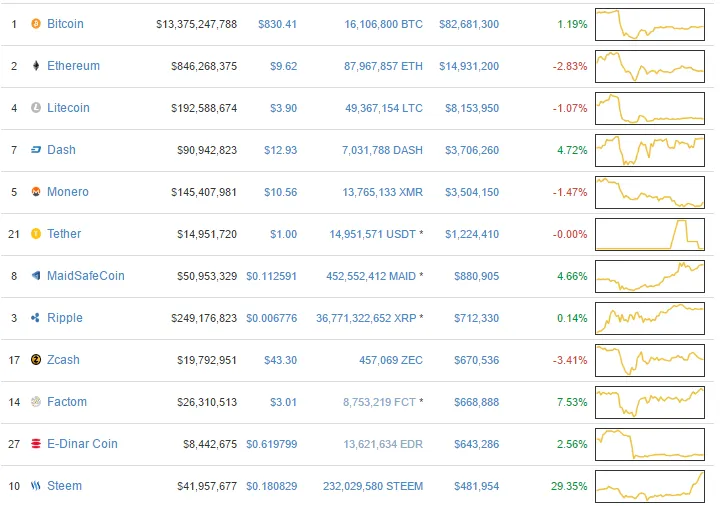Open the Bitcoin price sparkline chart

[650, 24]
